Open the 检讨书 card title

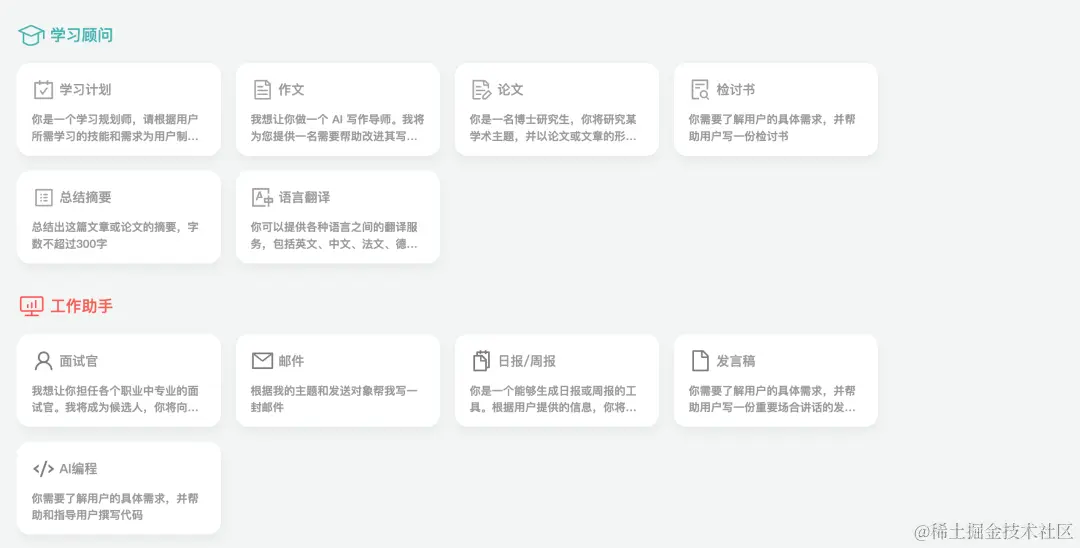[736, 89]
